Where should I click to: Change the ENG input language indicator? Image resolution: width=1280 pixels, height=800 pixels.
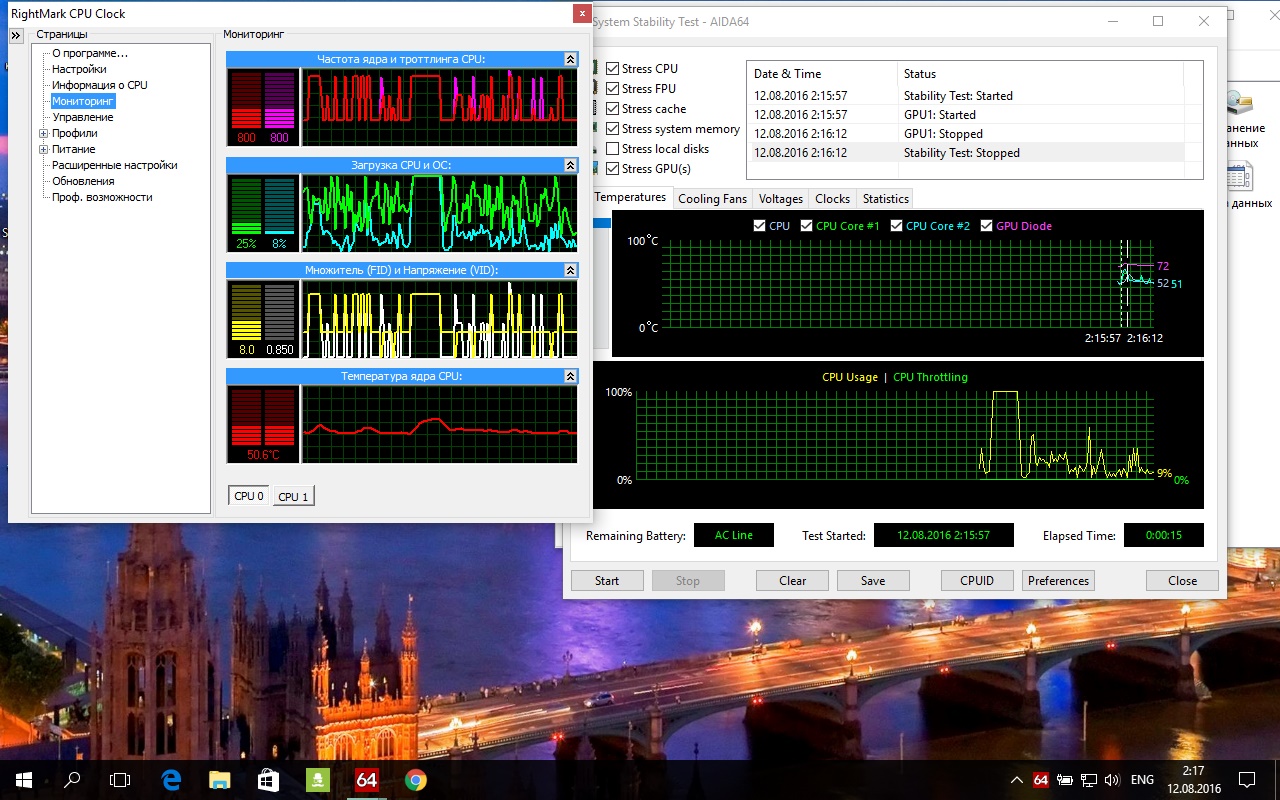[x=1142, y=780]
